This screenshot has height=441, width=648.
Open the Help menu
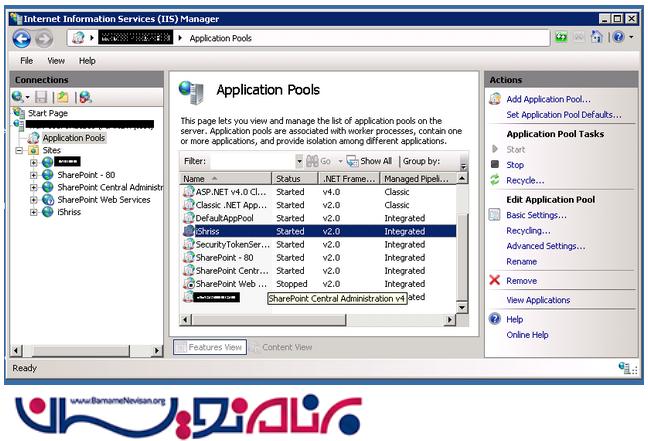pos(87,61)
